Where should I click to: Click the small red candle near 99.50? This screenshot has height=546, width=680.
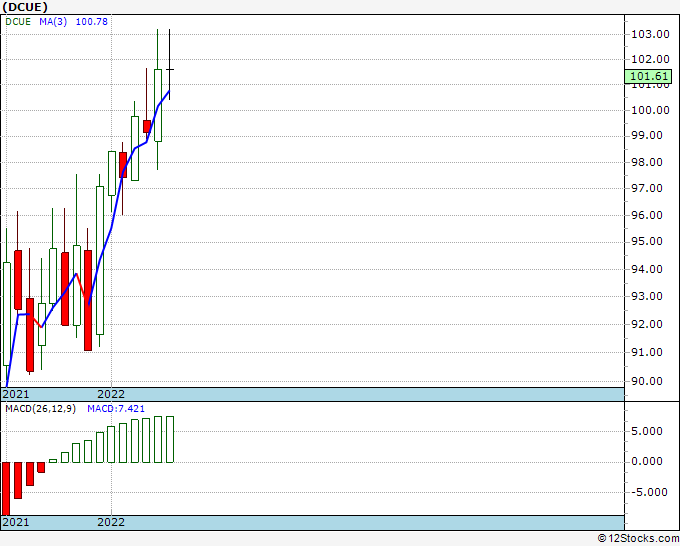tap(147, 126)
